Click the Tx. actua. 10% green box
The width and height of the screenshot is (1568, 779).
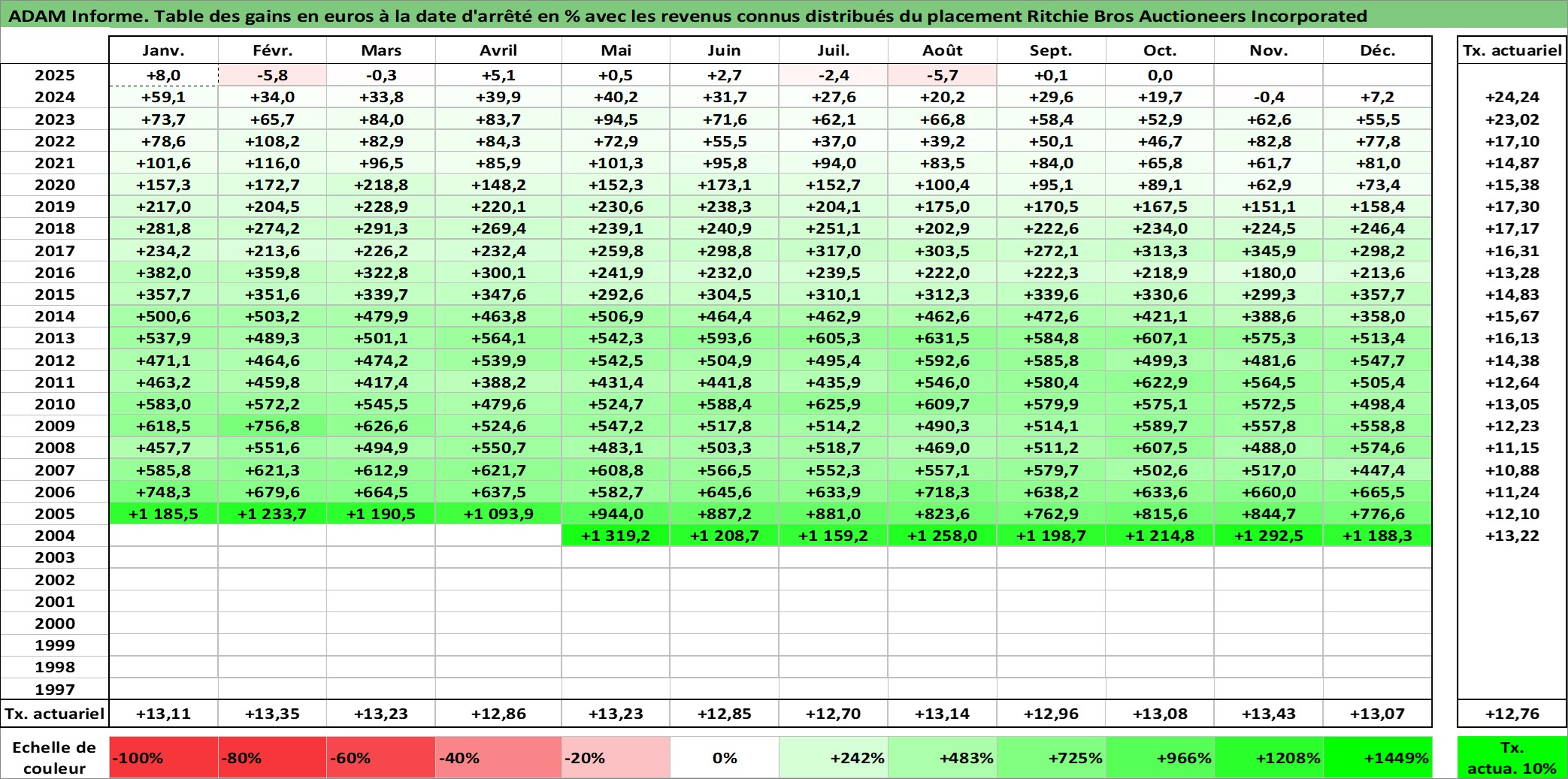coord(1512,757)
